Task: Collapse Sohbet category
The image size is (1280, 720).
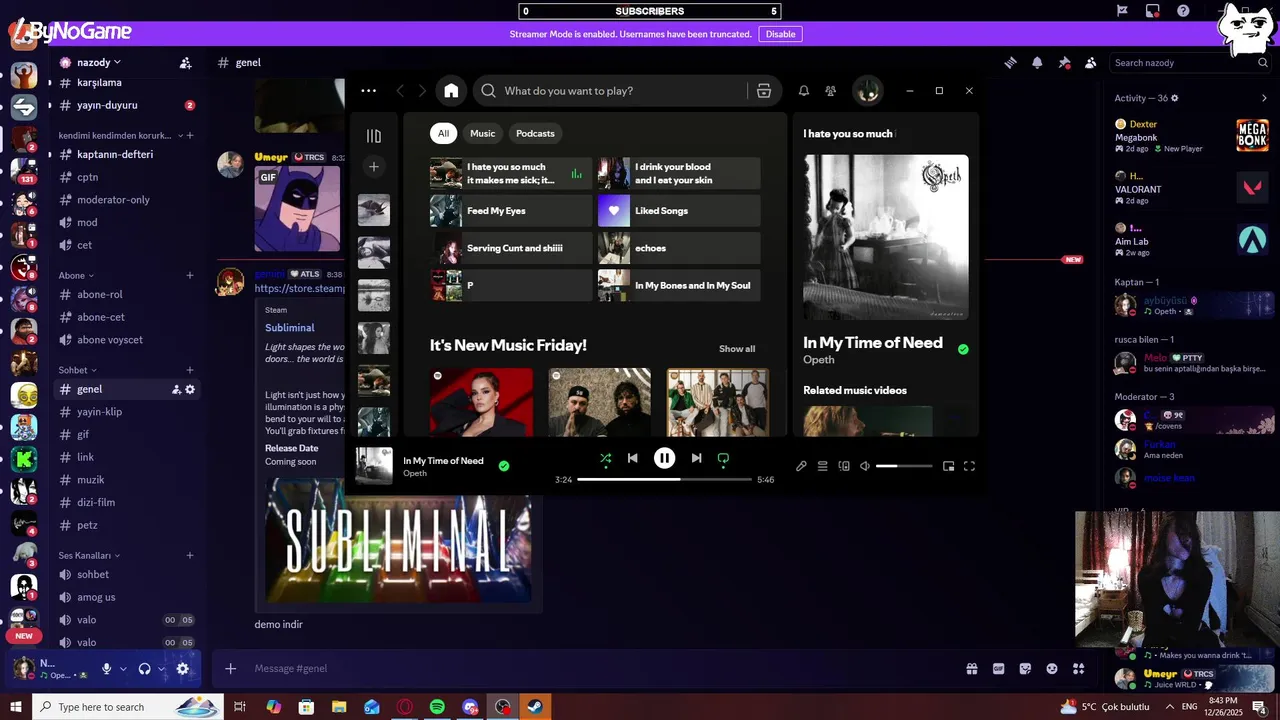Action: click(x=78, y=370)
